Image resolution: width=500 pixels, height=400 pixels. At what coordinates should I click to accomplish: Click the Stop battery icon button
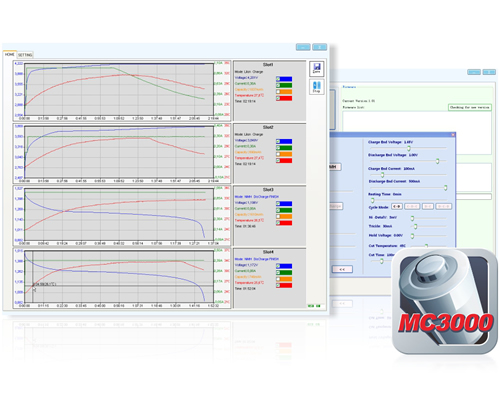click(x=317, y=87)
